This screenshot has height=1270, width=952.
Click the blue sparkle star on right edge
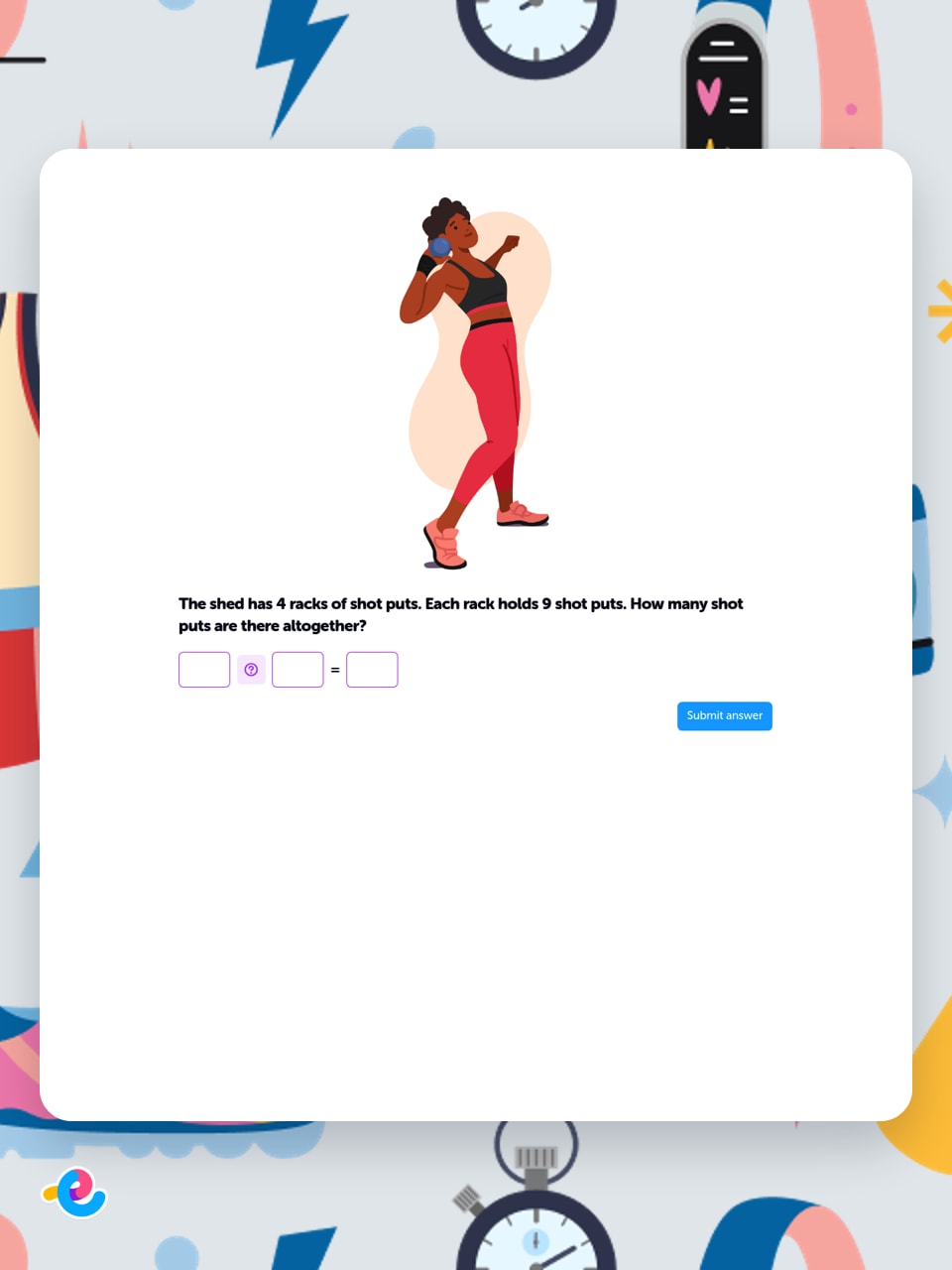coord(934,790)
